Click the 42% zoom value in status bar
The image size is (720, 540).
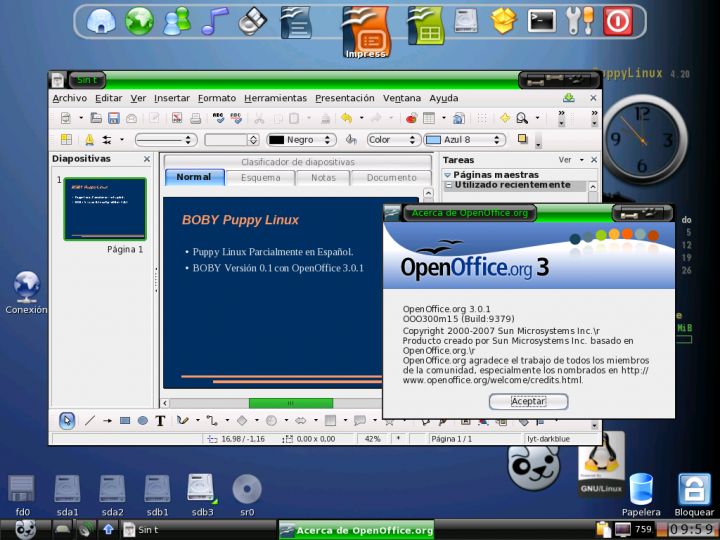click(x=372, y=439)
